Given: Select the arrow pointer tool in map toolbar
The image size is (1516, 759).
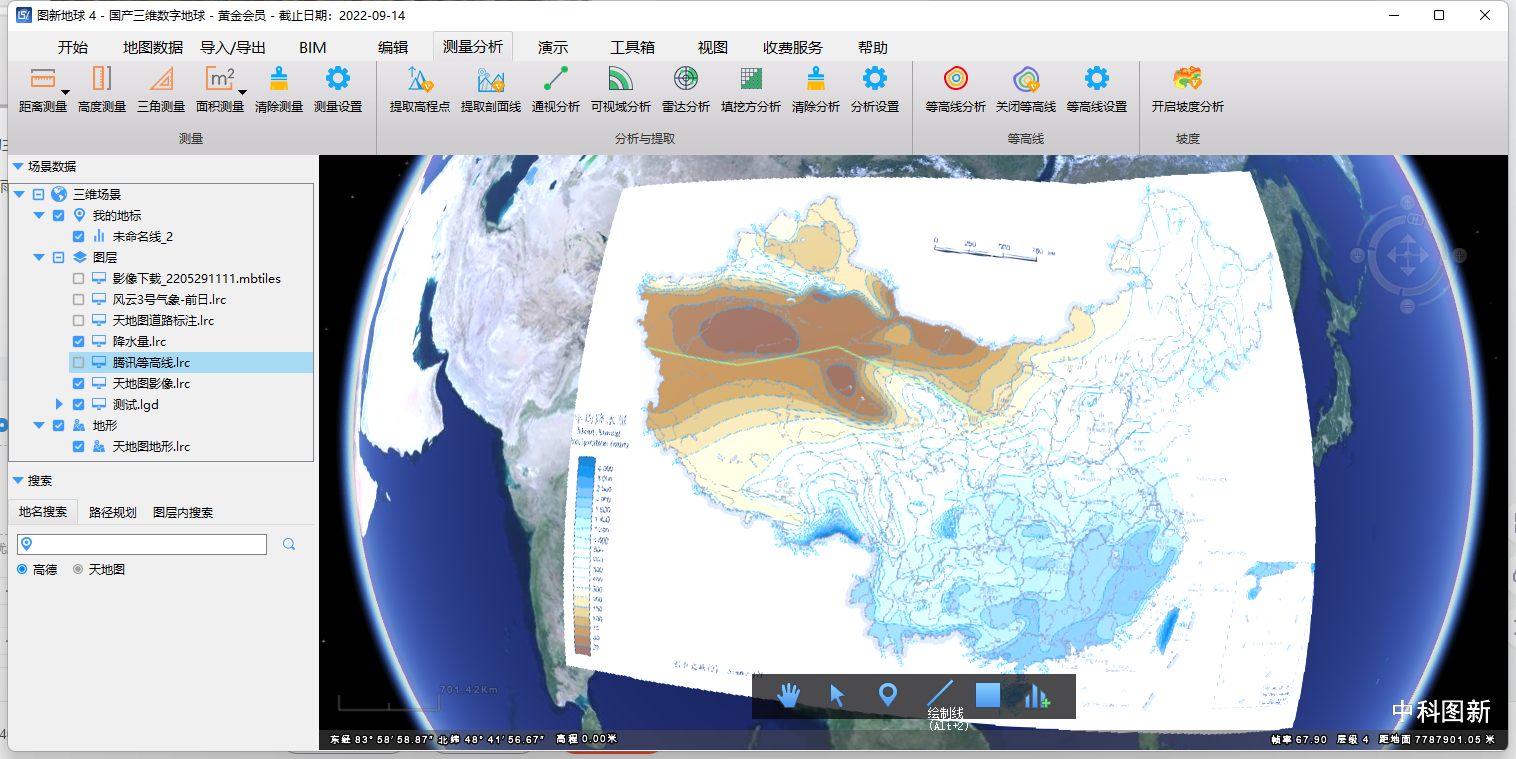Looking at the screenshot, I should point(838,695).
